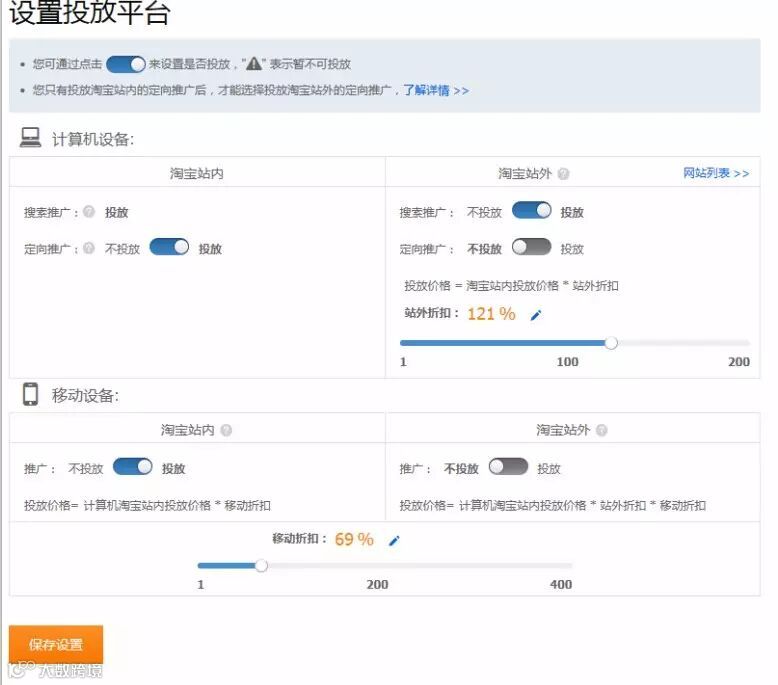The image size is (778, 685).
Task: Click the 100 mark on 站外折扣 slider
Action: click(x=567, y=362)
